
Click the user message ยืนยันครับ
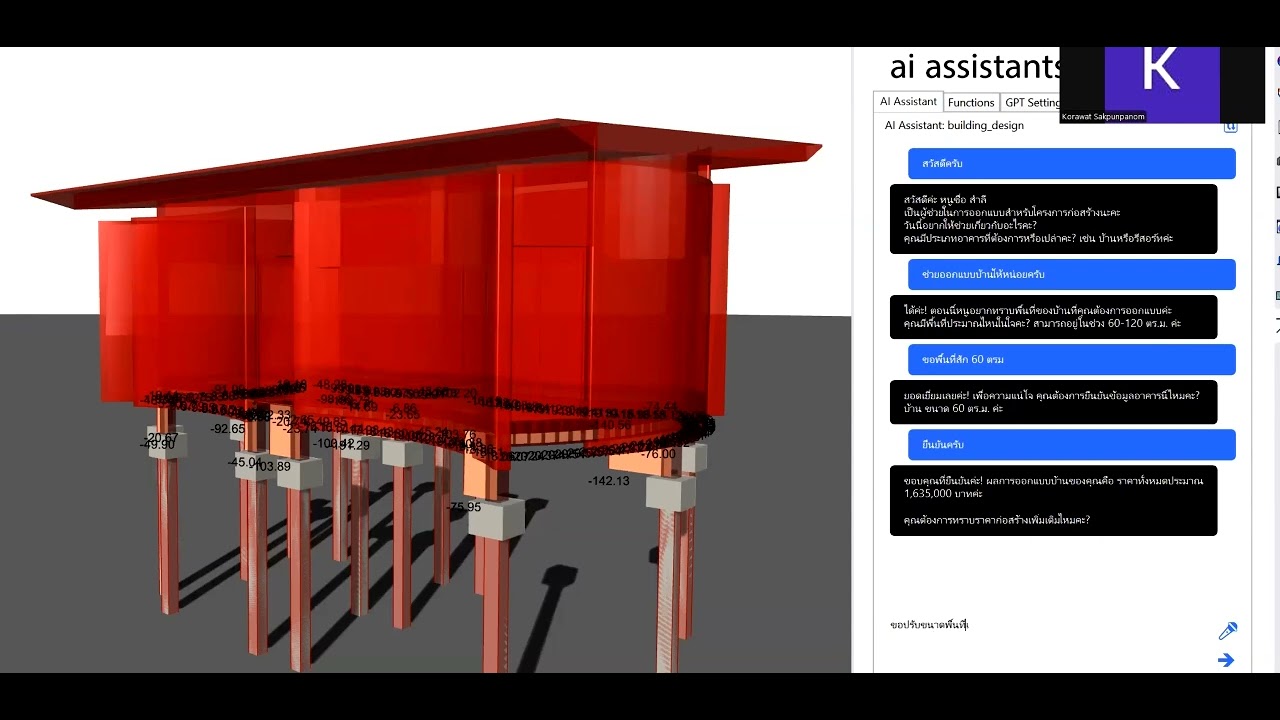[1072, 444]
